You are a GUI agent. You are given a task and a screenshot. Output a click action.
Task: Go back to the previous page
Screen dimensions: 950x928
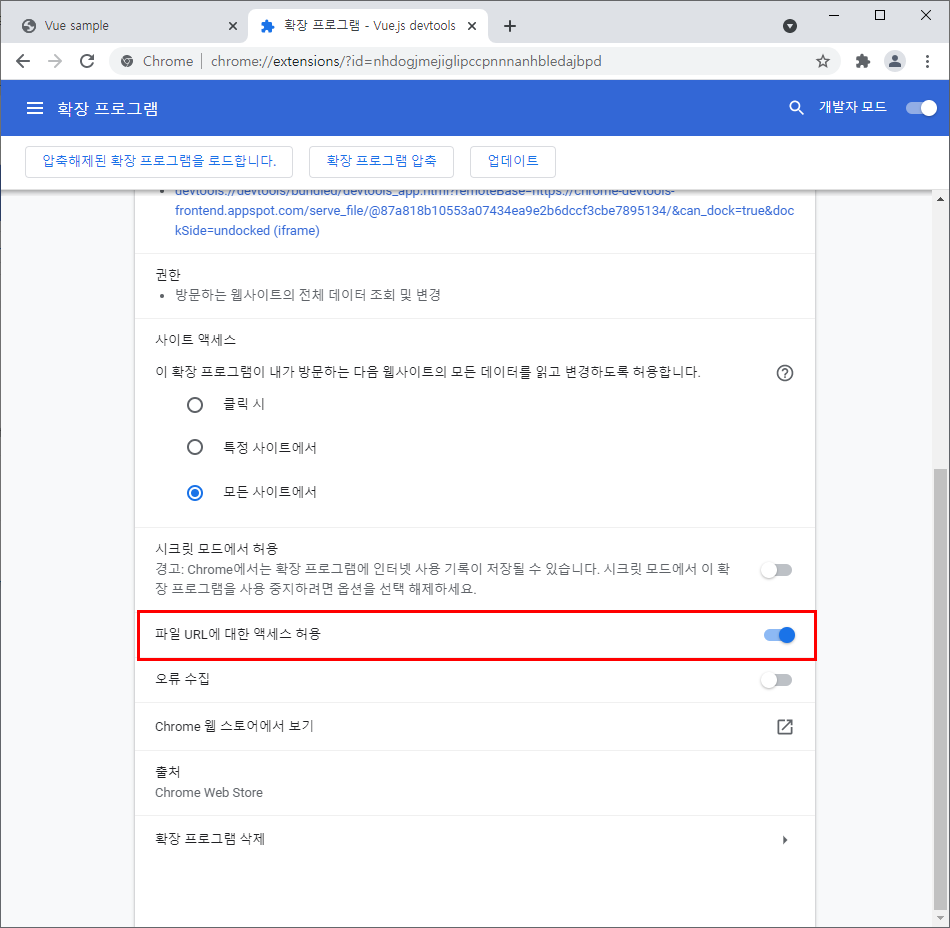(23, 61)
